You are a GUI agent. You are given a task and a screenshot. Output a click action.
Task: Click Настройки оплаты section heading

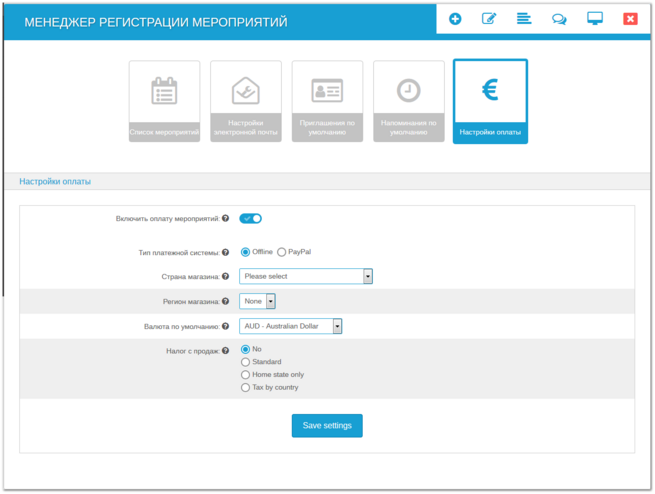[x=55, y=182]
